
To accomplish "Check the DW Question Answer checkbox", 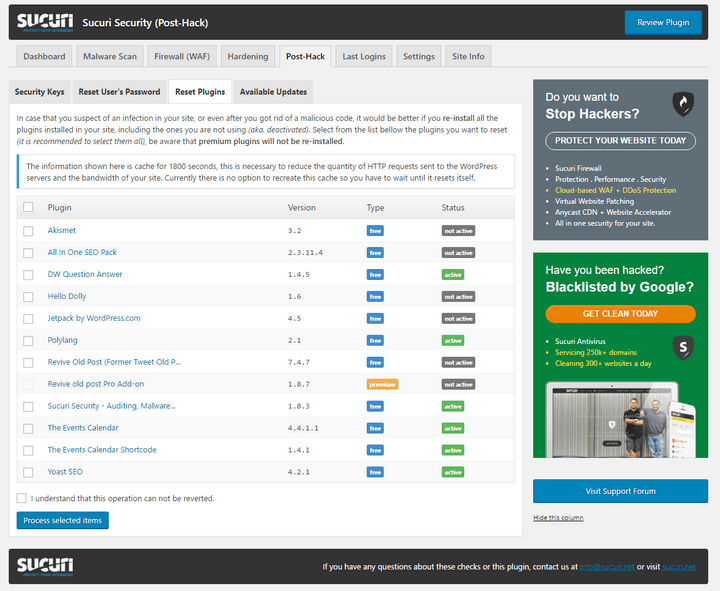I will coord(28,275).
